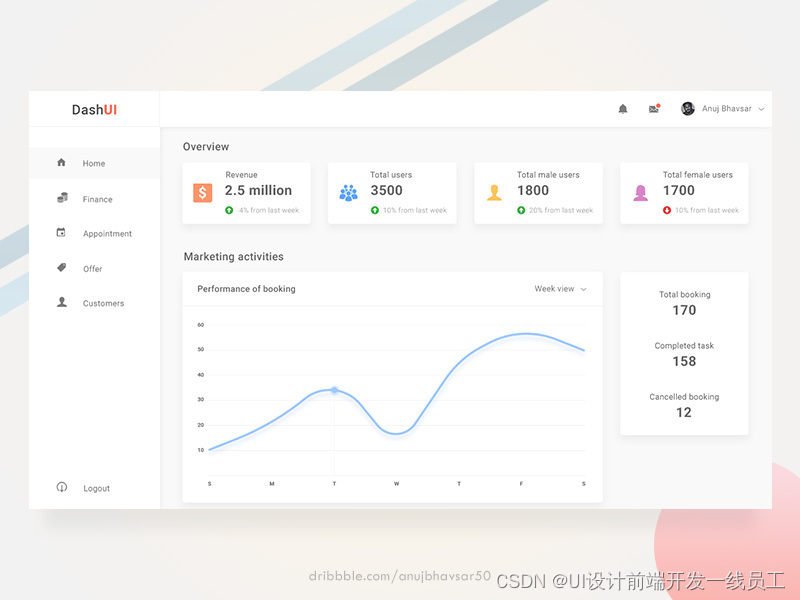Click the Finance coins icon
Screen dimensions: 800x600
coord(62,197)
